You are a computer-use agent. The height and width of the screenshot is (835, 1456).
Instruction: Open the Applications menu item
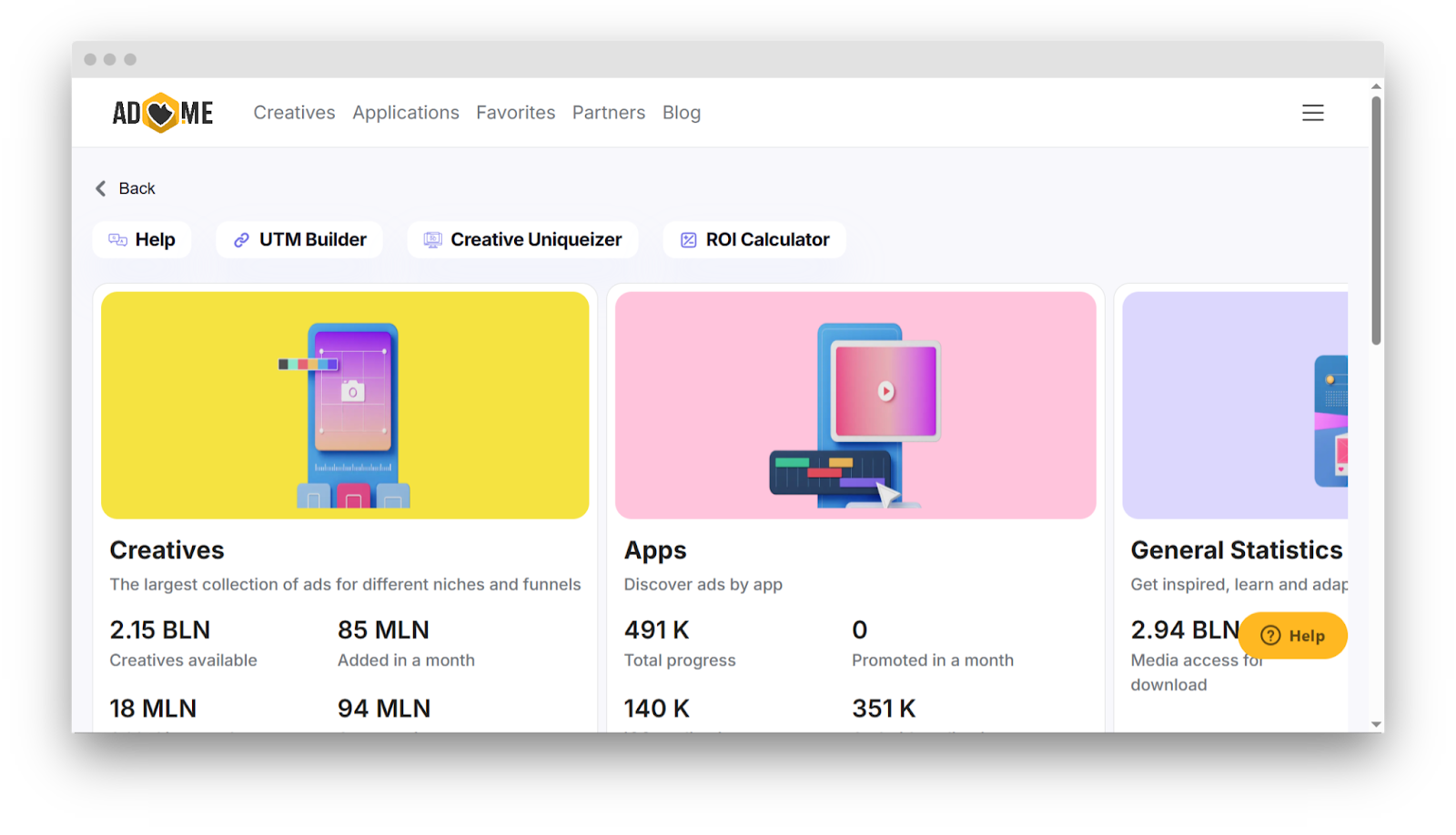tap(405, 112)
